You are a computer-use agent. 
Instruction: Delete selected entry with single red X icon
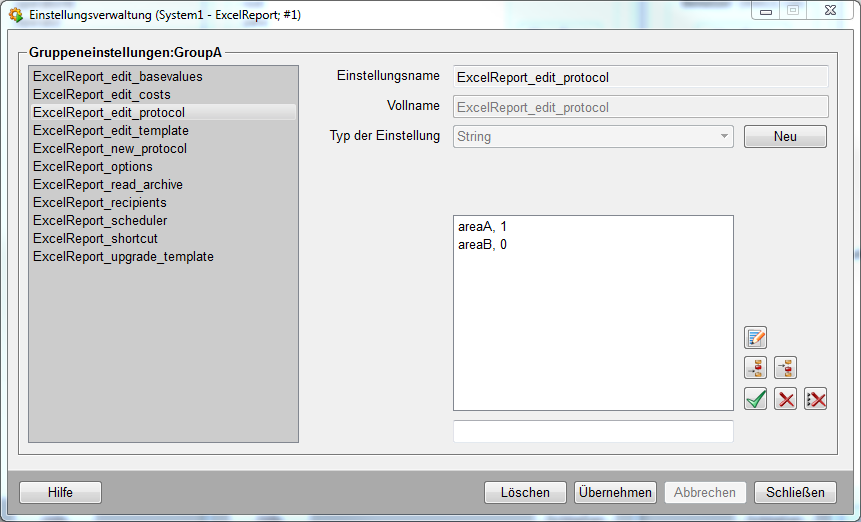point(785,398)
